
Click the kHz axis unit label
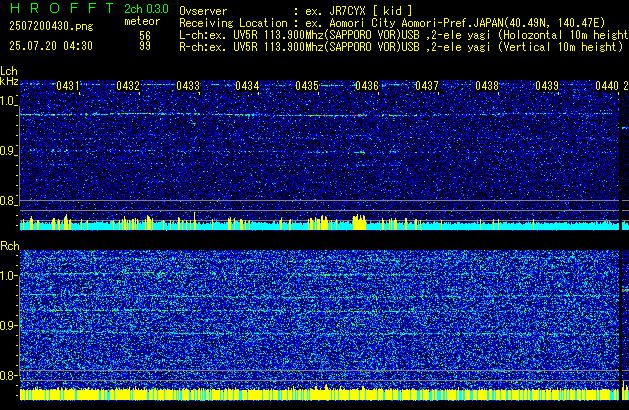pyautogui.click(x=9, y=81)
